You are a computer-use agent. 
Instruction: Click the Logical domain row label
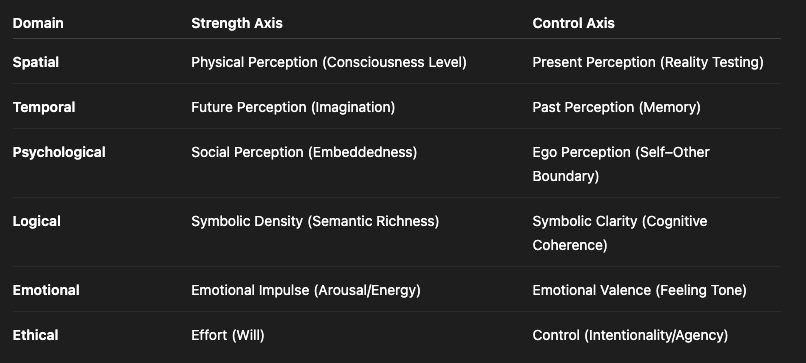click(x=36, y=222)
